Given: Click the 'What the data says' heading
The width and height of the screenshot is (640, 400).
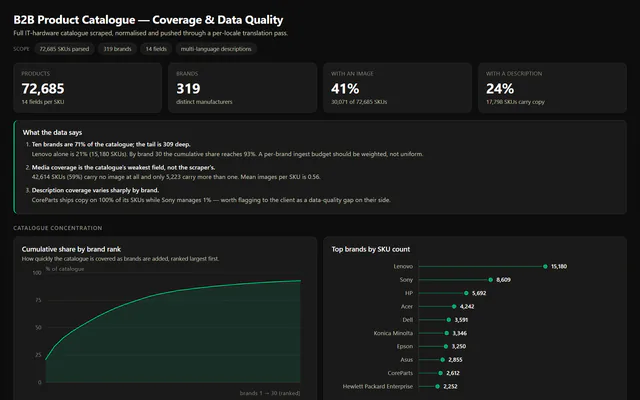Looking at the screenshot, I should tap(52, 133).
